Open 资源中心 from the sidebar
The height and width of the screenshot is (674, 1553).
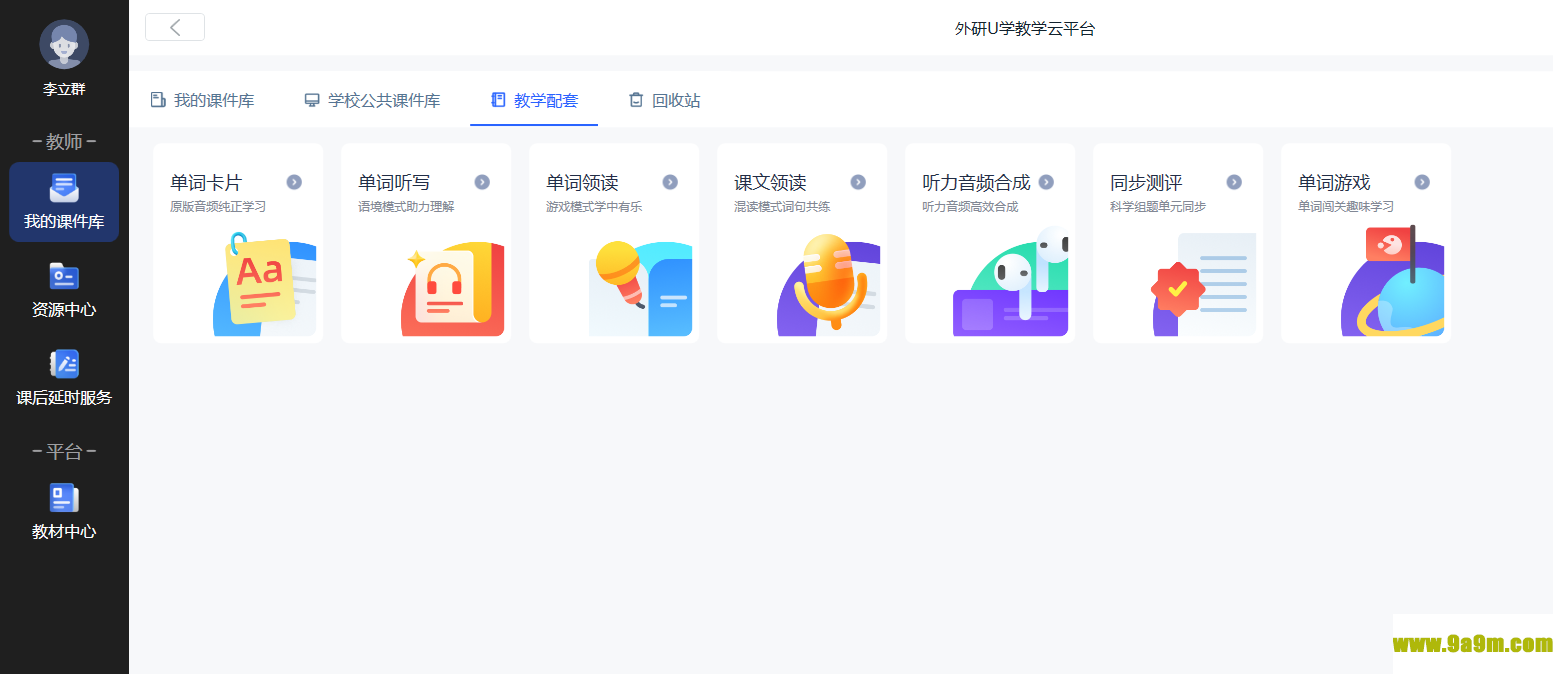64,290
